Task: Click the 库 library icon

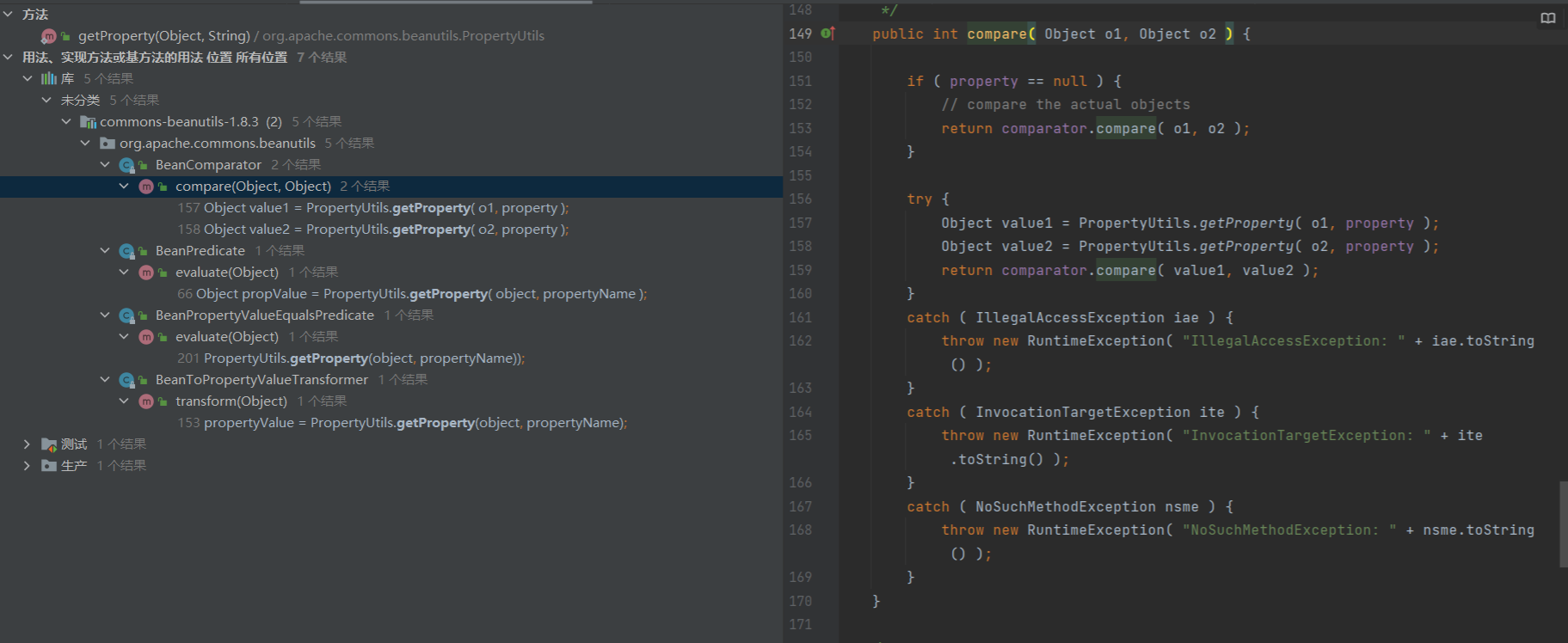Action: (x=49, y=78)
